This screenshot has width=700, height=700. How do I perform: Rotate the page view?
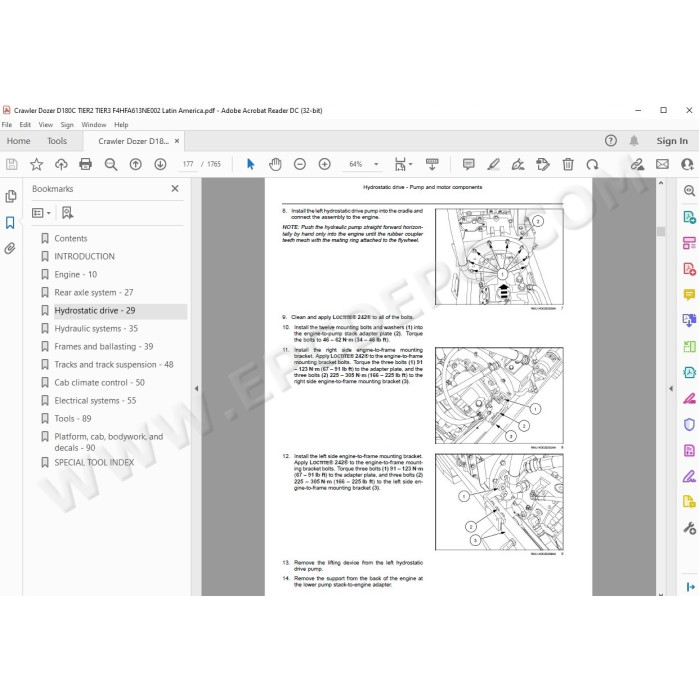(x=592, y=164)
